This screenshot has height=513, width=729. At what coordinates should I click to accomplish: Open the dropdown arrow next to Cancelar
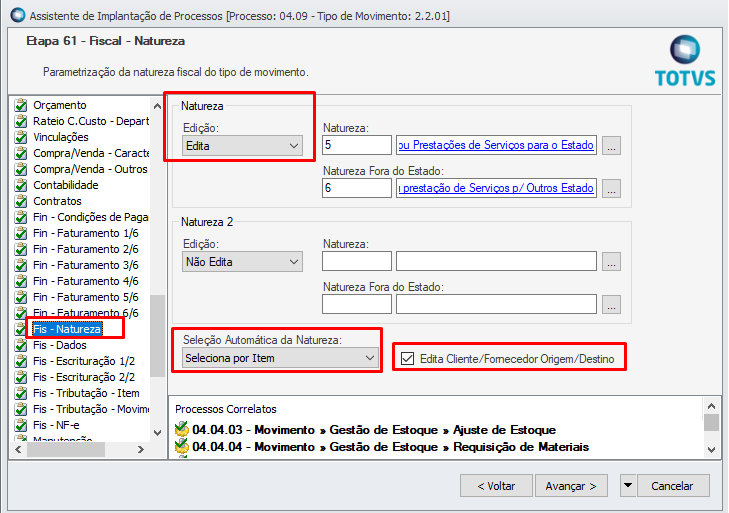(628, 486)
